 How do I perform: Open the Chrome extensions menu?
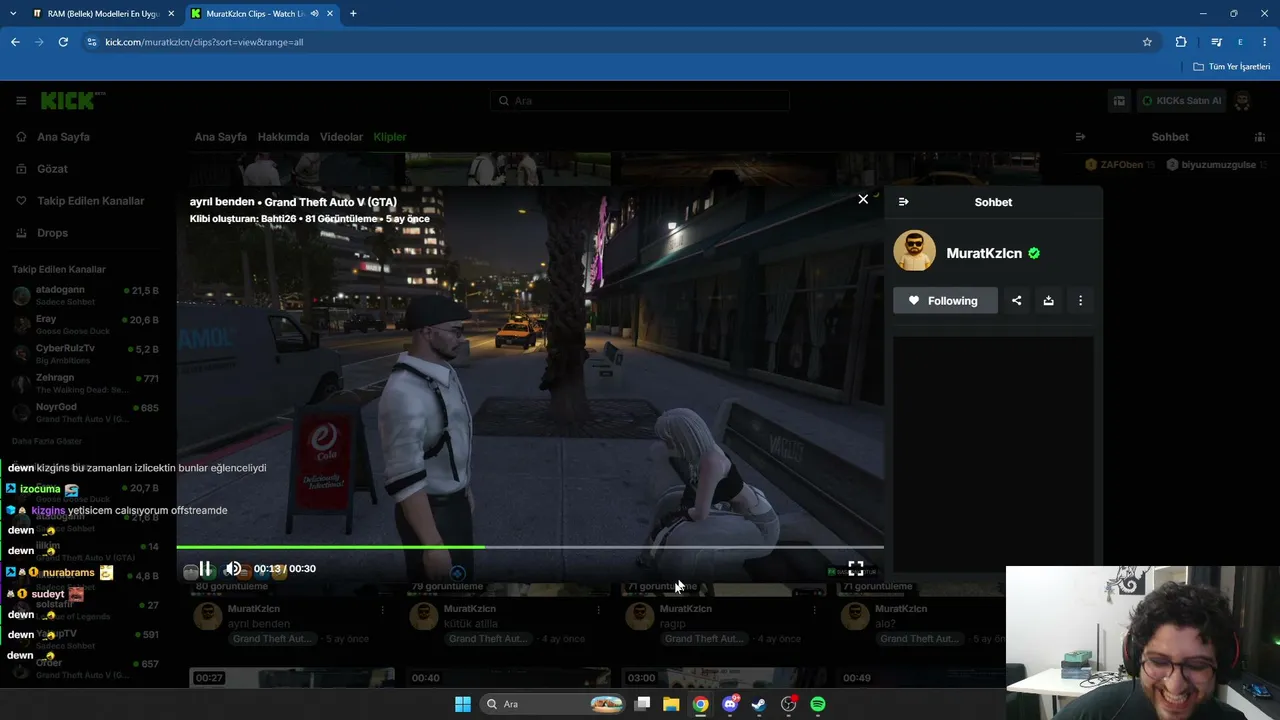coord(1181,42)
